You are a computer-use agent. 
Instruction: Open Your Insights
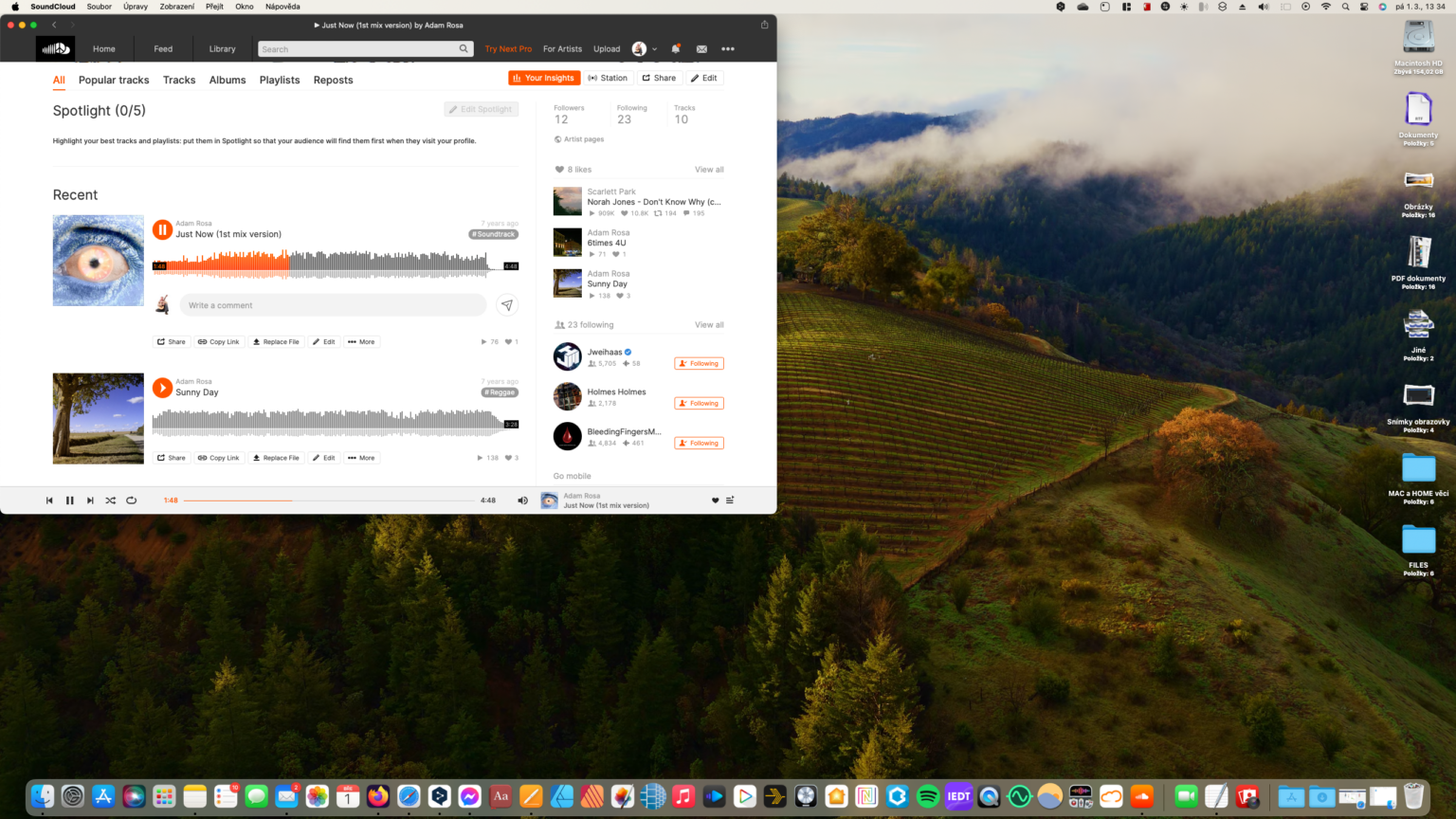544,78
